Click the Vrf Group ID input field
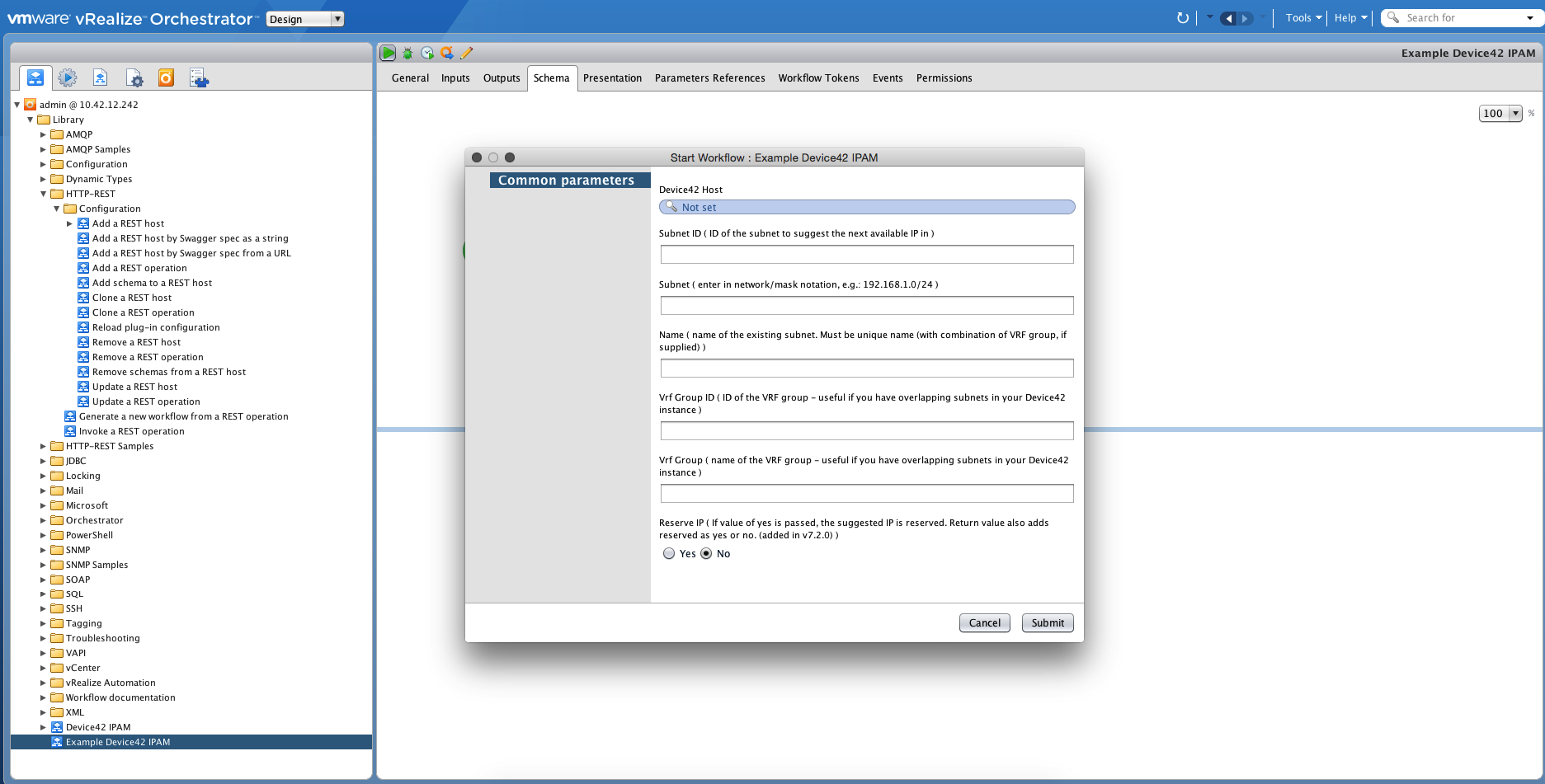 click(867, 430)
